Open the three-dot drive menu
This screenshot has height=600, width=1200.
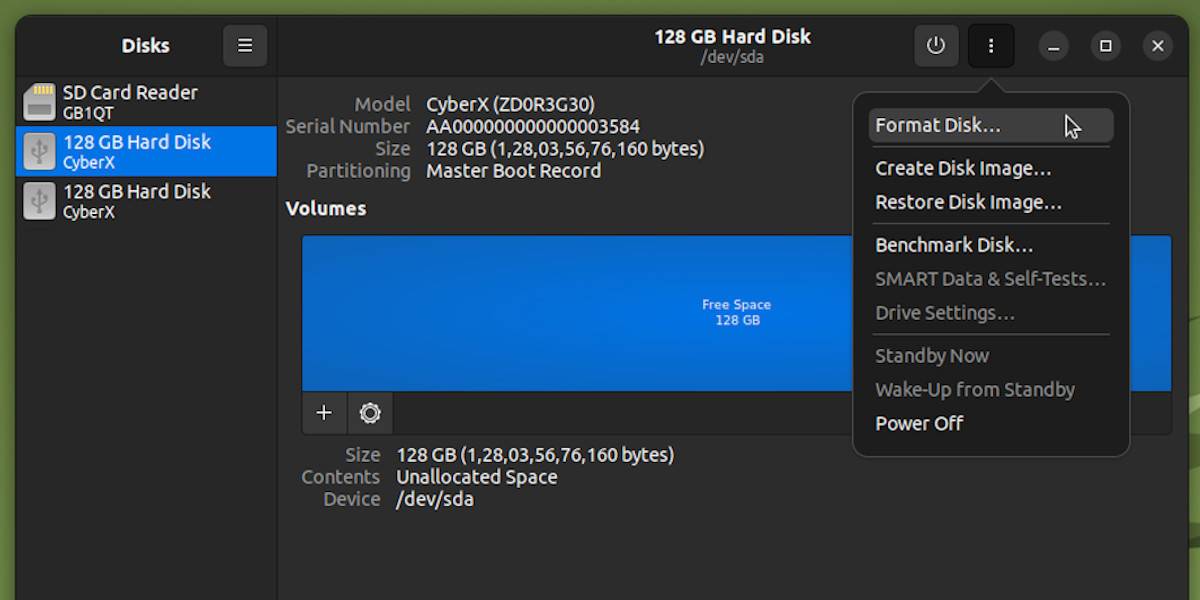coord(991,45)
